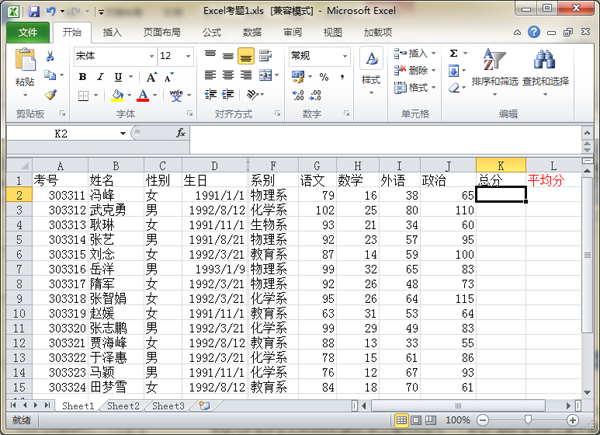
Task: Switch to the Sheet2 worksheet tab
Action: point(123,406)
